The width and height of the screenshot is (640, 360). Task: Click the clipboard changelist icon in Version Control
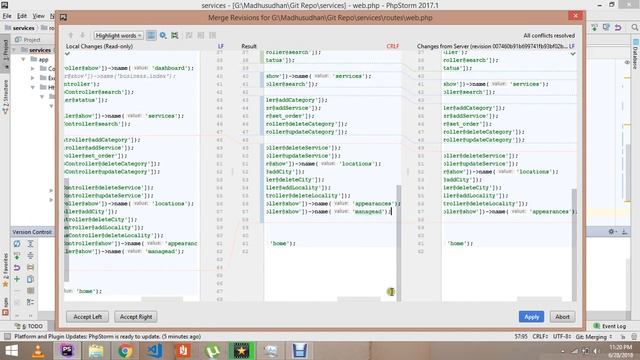click(x=31, y=279)
